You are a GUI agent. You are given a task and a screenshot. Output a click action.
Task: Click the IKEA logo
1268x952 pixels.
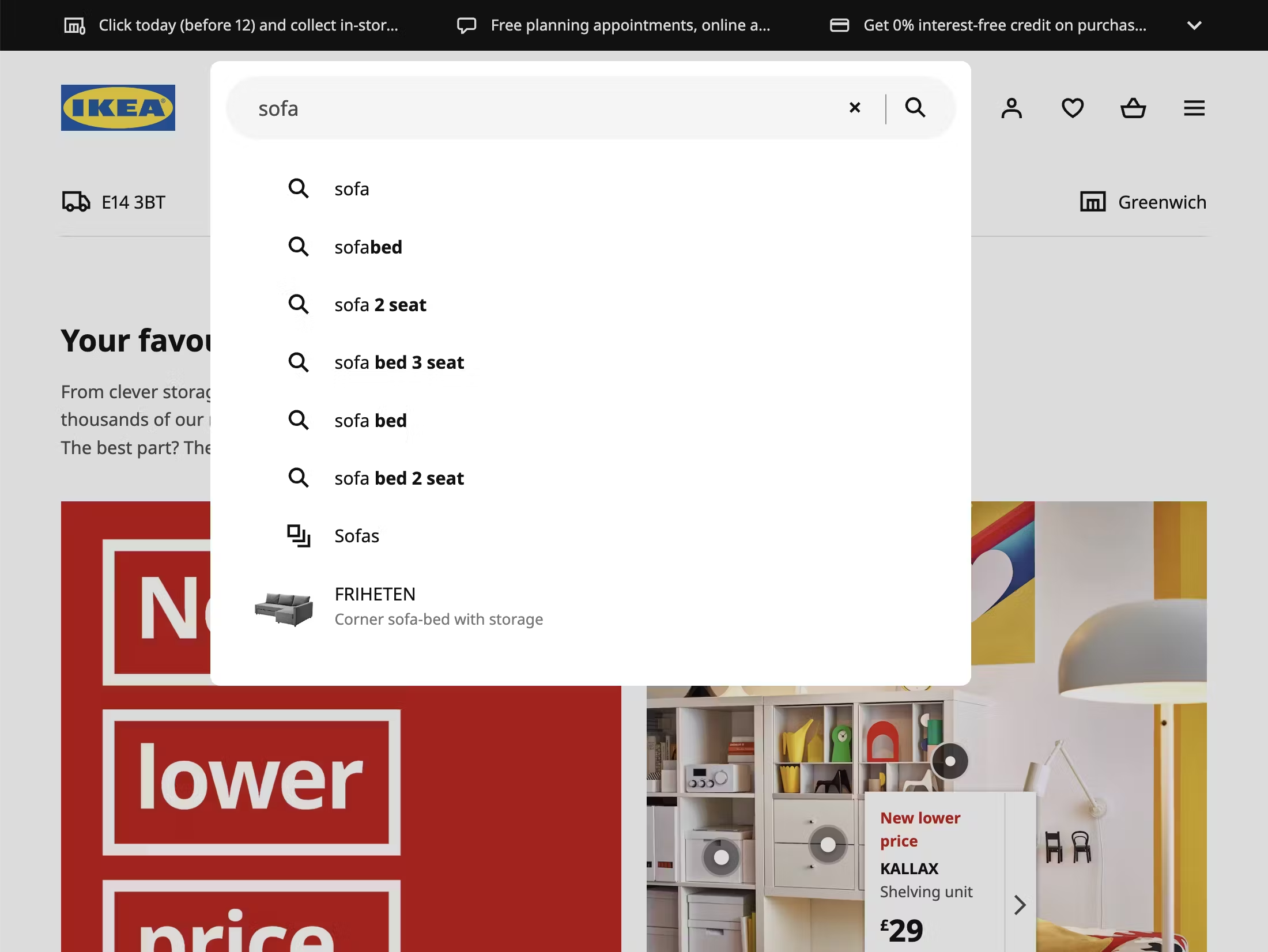118,108
